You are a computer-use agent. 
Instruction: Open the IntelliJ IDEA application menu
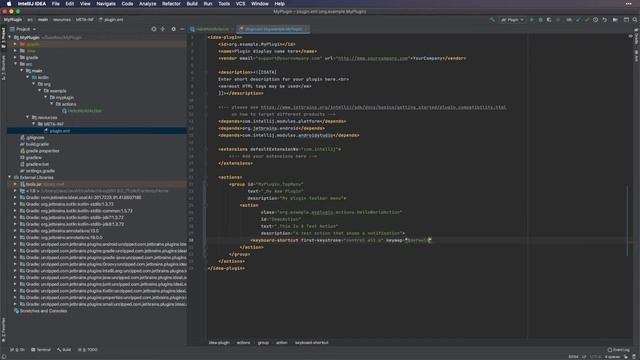(x=31, y=4)
